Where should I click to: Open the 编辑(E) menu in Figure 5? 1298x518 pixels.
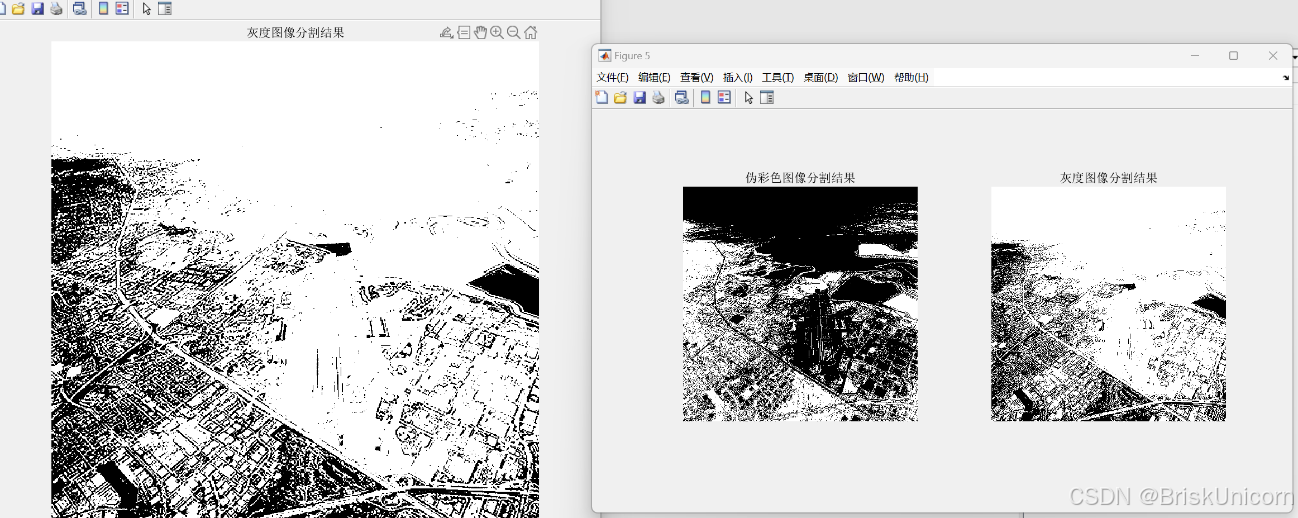pyautogui.click(x=654, y=78)
